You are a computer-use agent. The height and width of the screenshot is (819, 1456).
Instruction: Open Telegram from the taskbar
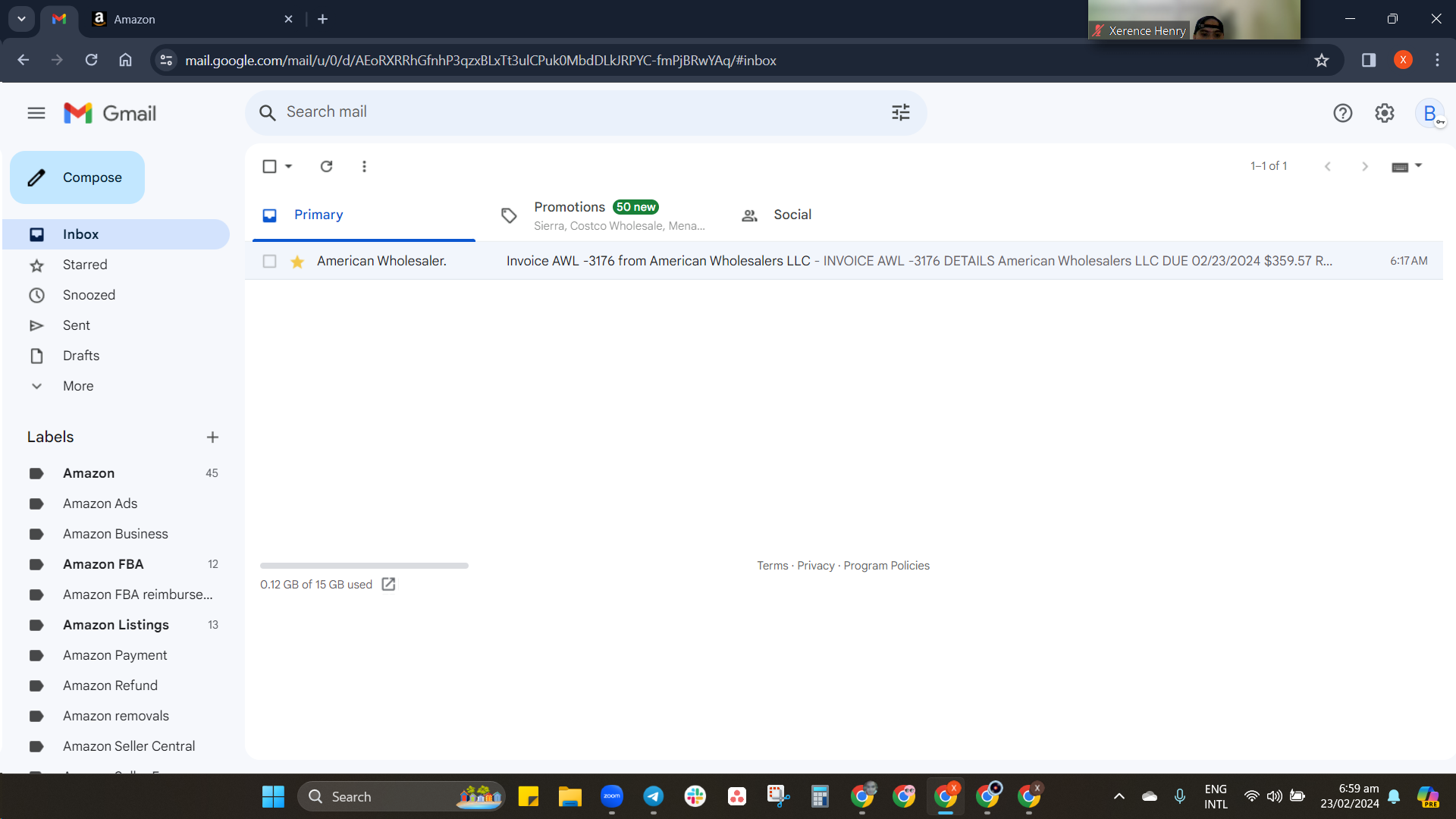coord(653,796)
